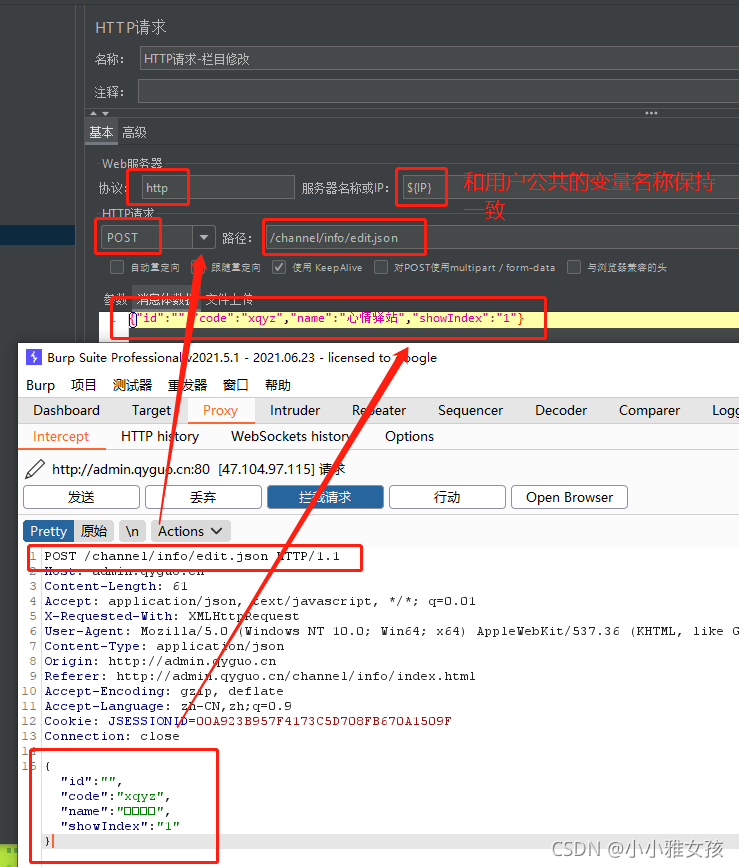This screenshot has height=867, width=739.
Task: Click the "code":"xqyz" line in request body
Action: [x=116, y=796]
